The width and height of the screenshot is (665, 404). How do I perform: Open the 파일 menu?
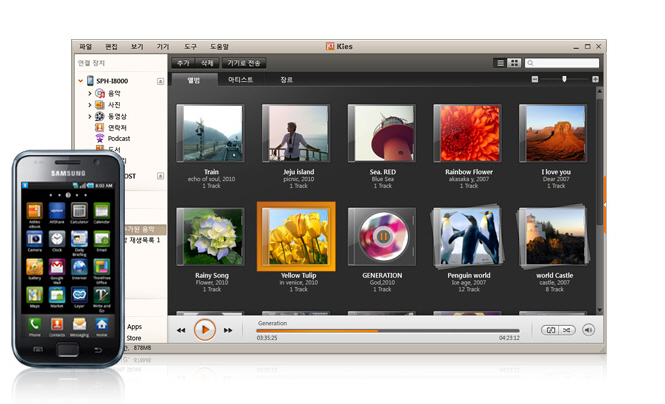point(86,46)
